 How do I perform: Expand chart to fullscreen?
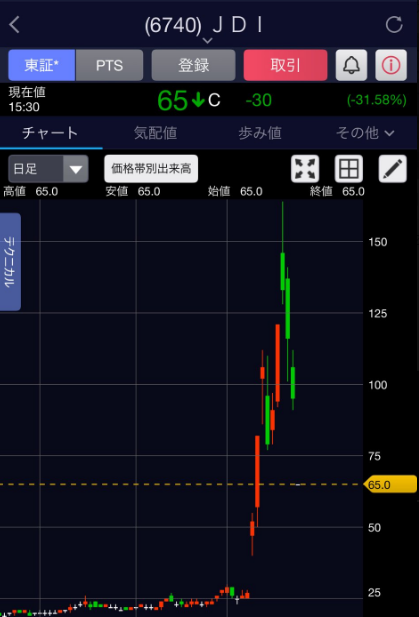(x=305, y=169)
